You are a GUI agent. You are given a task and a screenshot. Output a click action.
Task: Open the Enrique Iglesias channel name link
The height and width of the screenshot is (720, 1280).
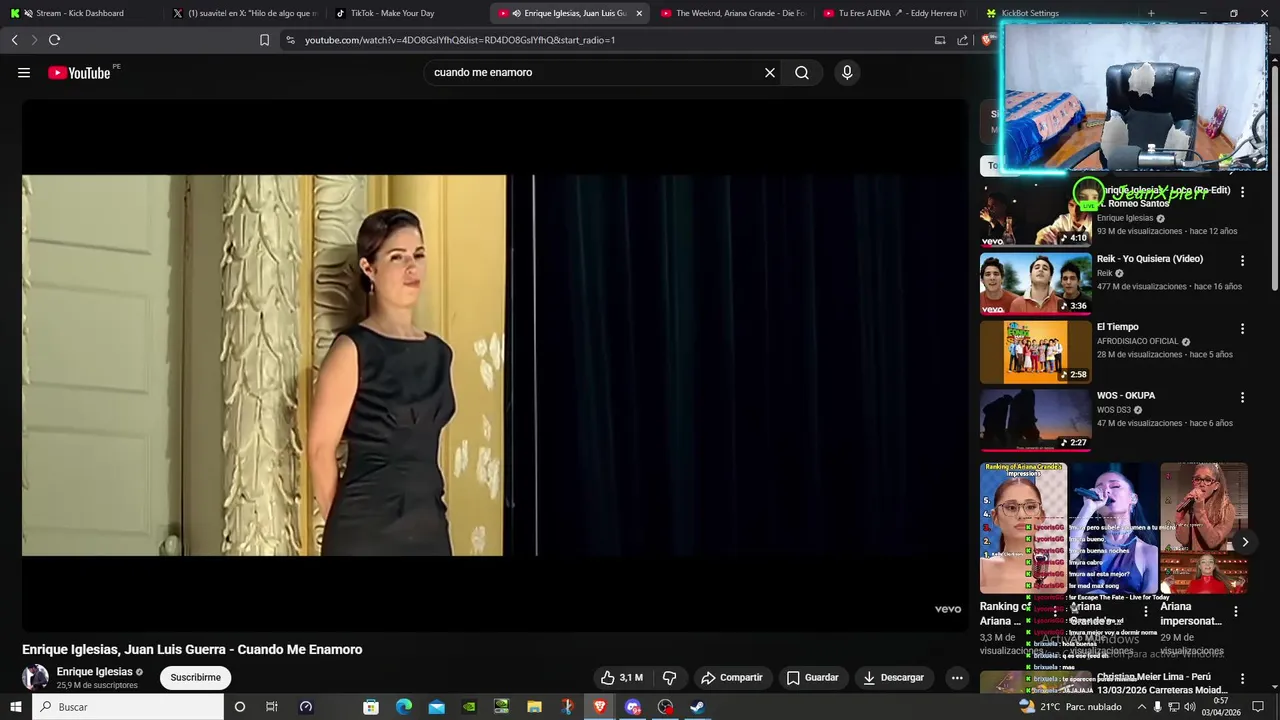[95, 672]
